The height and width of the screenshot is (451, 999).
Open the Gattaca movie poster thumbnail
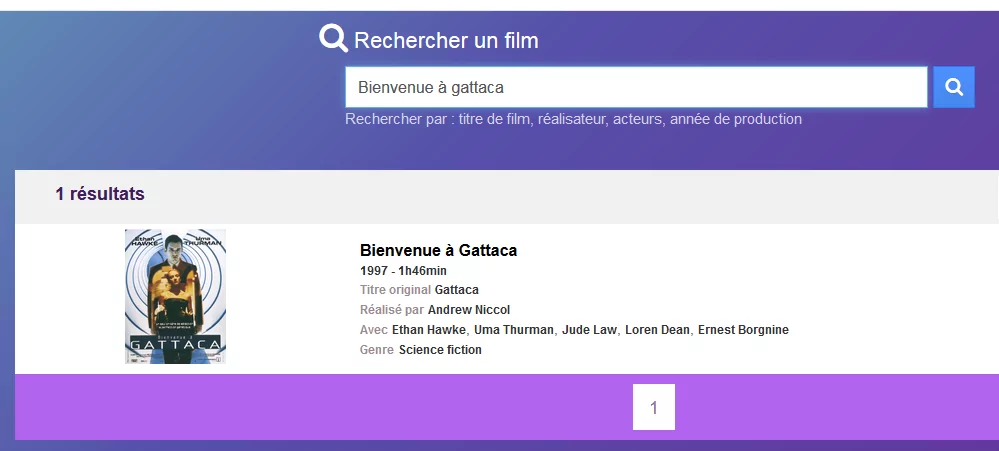175,296
